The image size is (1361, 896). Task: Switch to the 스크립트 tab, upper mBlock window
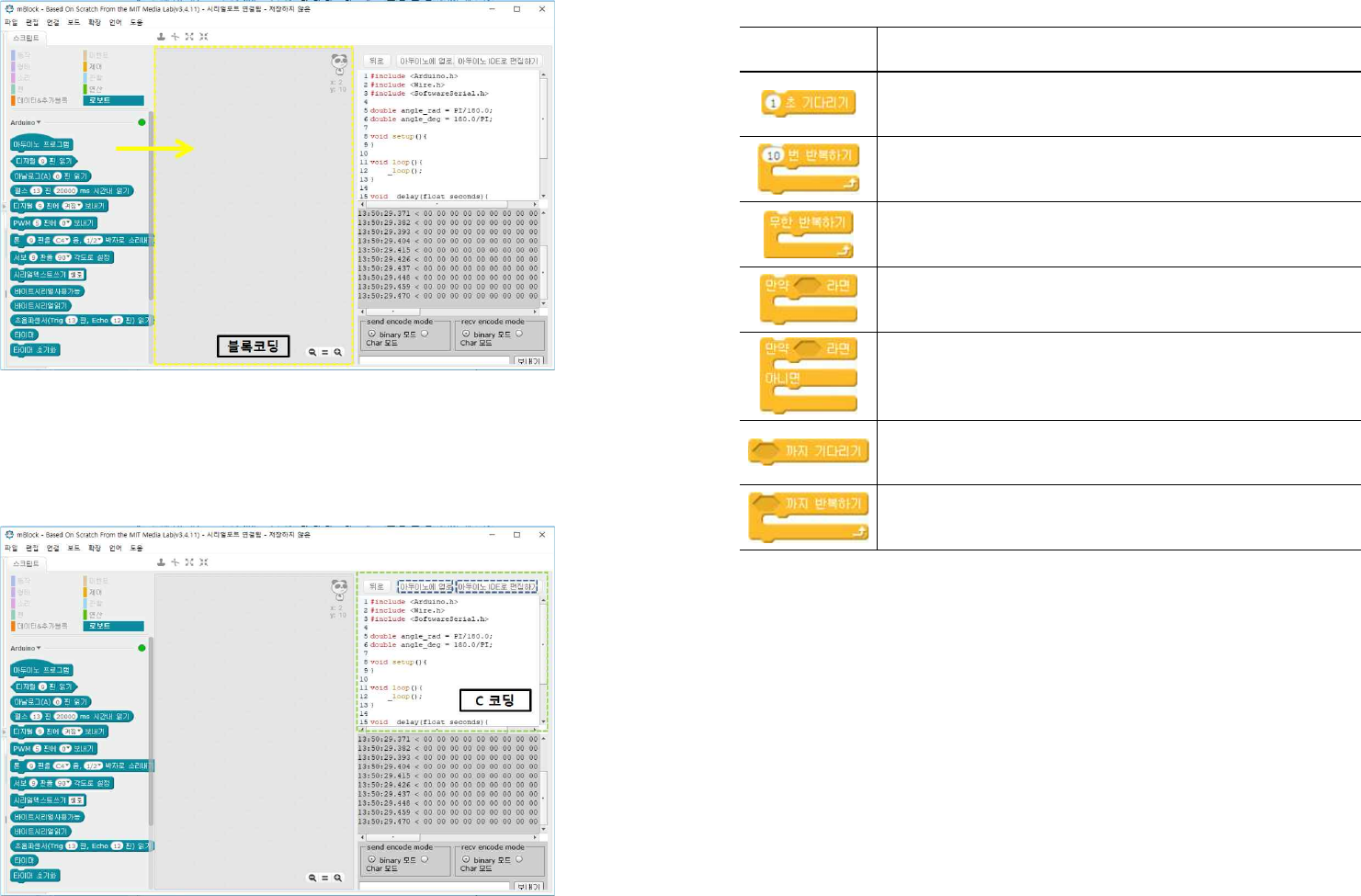[26, 38]
